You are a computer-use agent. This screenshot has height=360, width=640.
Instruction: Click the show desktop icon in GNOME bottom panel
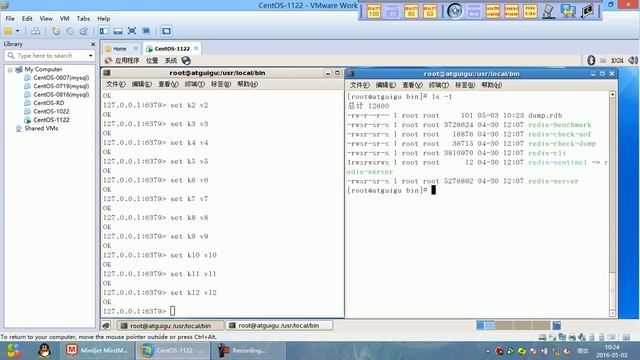[106, 326]
